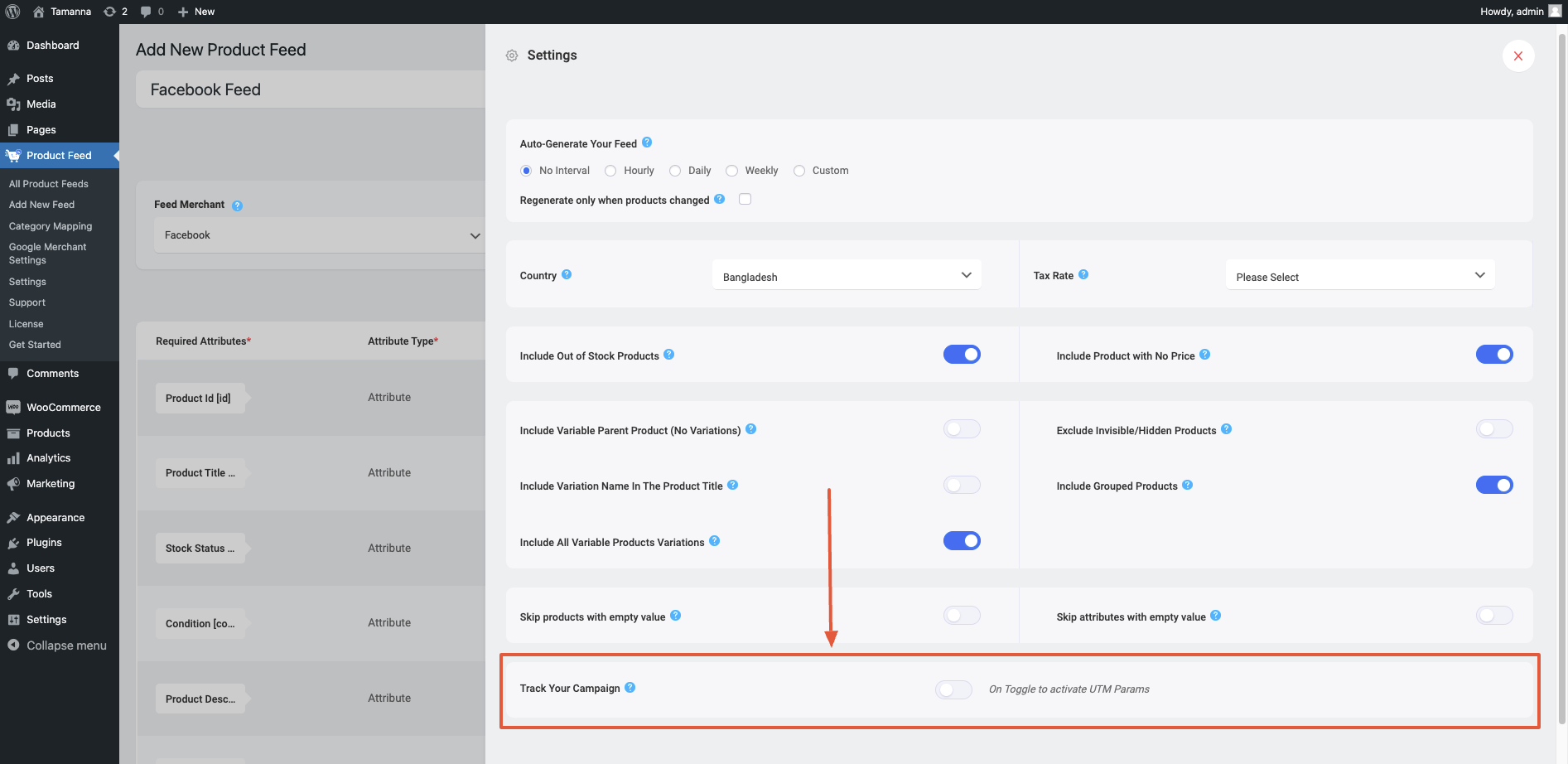Image resolution: width=1568 pixels, height=764 pixels.
Task: Open the Feed Merchant Facebook dropdown
Action: [320, 235]
